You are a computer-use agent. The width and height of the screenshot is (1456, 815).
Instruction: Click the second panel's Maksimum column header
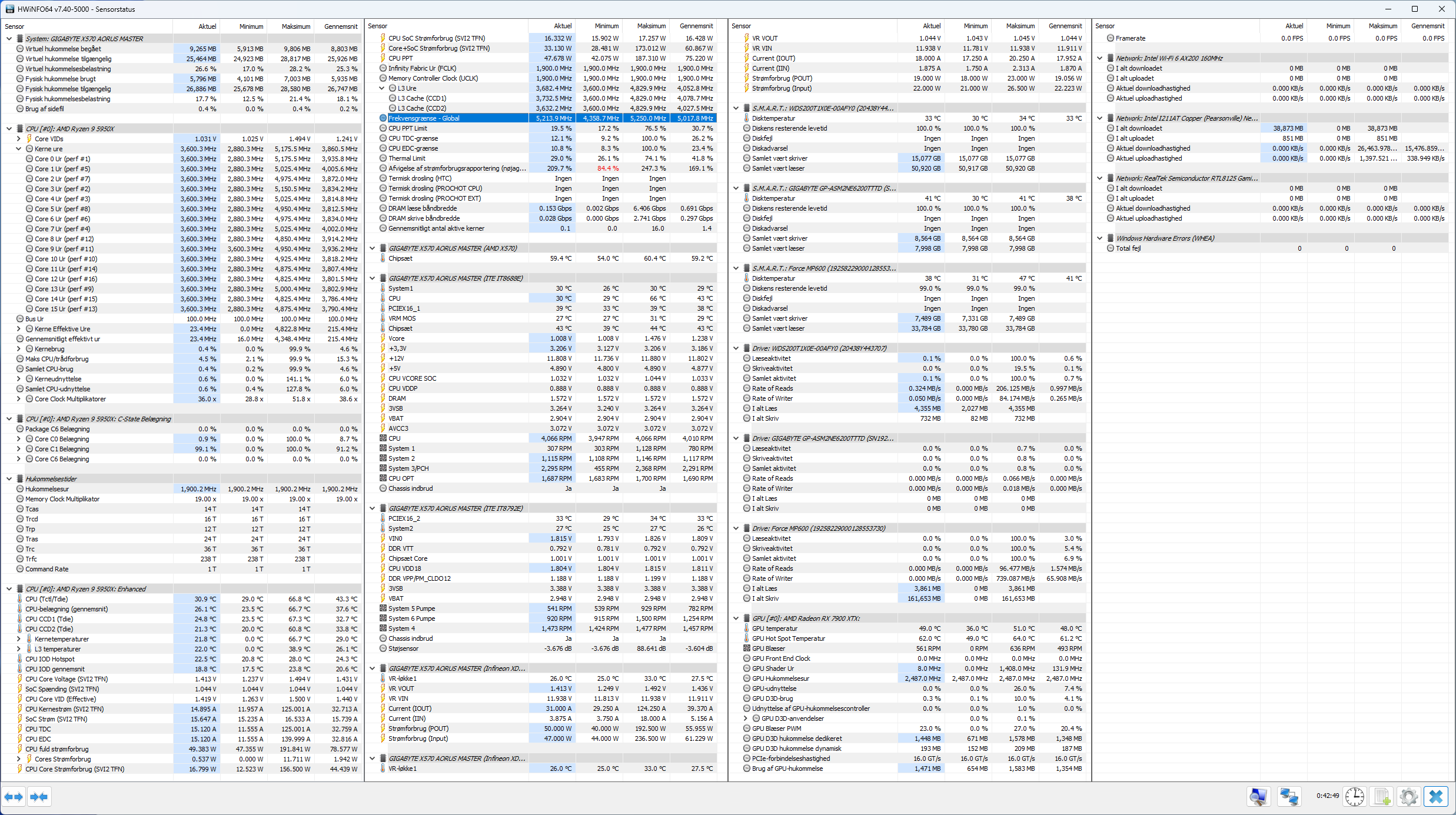point(646,26)
